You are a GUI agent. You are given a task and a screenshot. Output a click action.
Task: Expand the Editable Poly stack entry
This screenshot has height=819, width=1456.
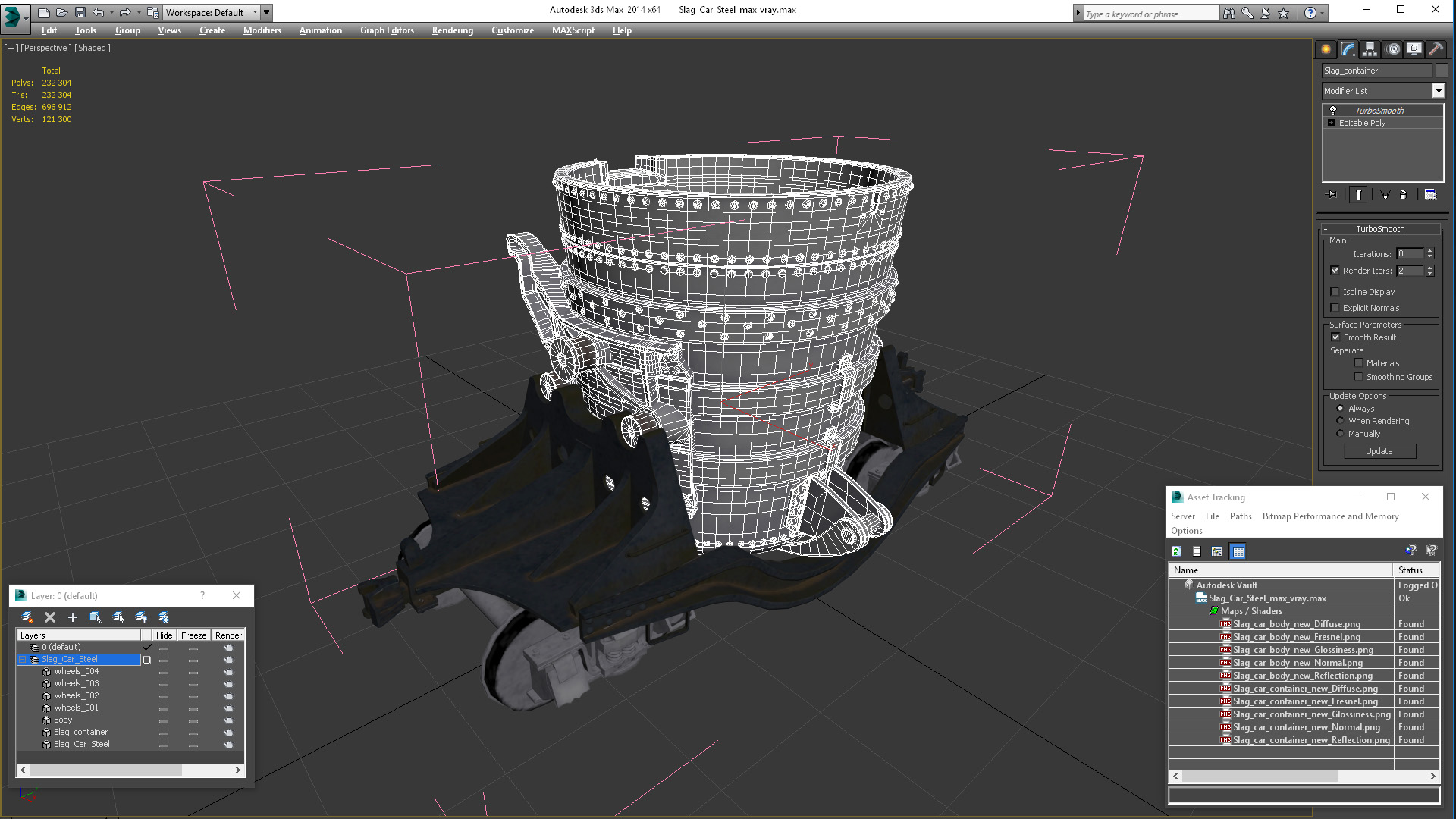[x=1331, y=123]
